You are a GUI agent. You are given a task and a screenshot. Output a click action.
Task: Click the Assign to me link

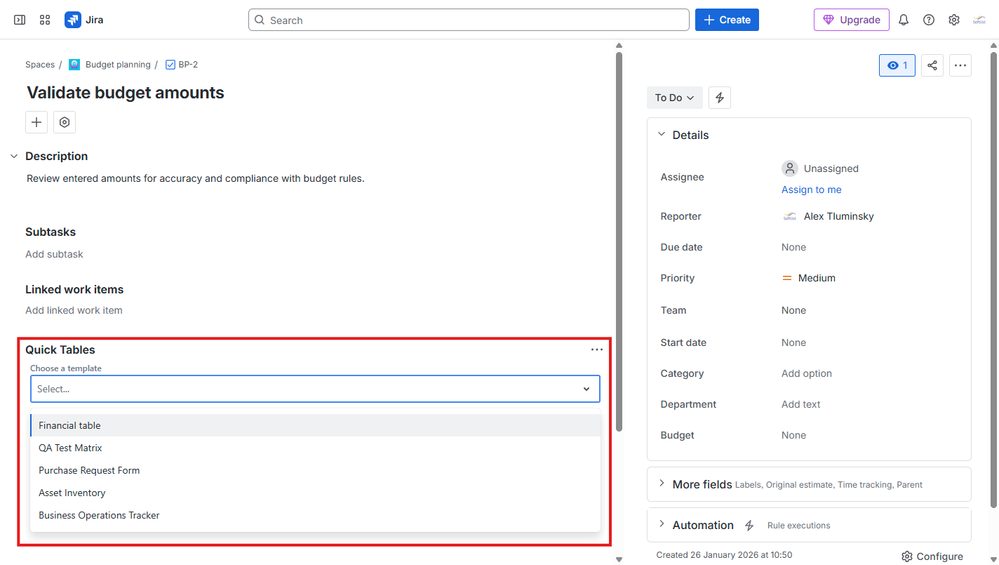811,189
